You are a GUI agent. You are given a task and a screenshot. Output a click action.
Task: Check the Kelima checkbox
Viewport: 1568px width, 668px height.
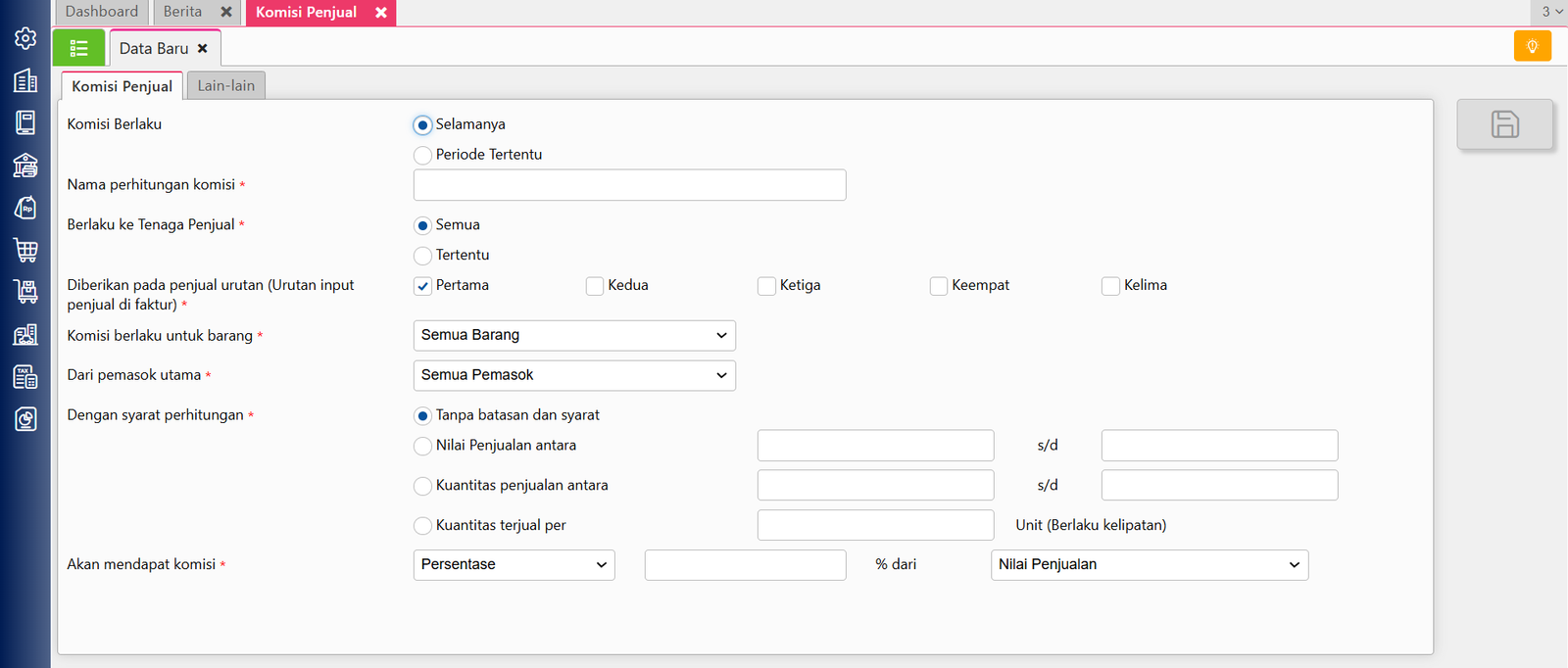1110,286
